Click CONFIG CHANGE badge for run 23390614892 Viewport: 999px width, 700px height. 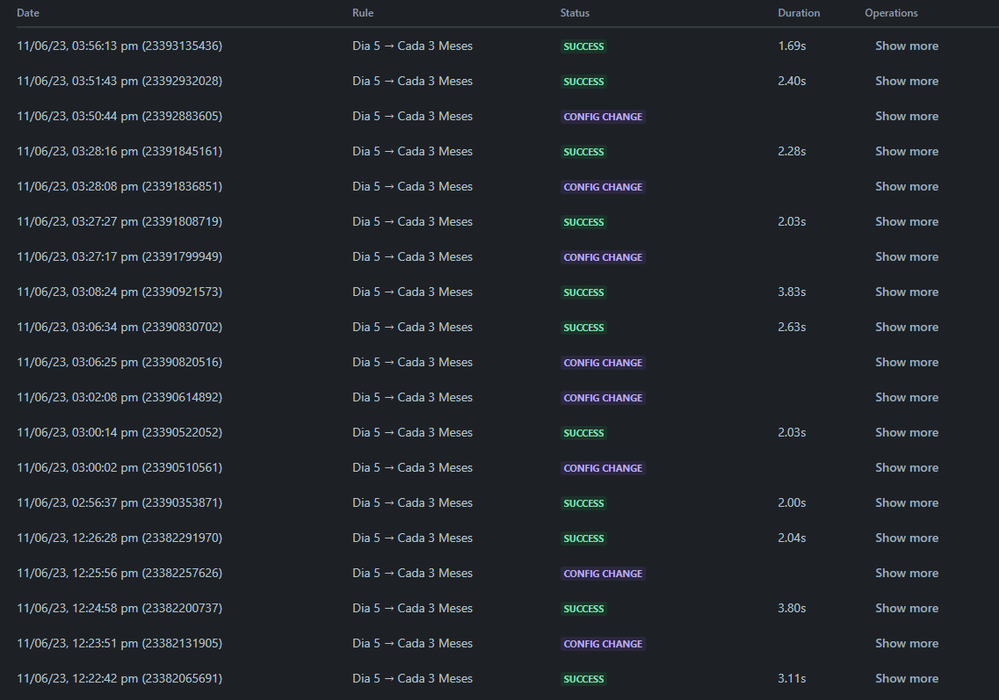coord(603,398)
